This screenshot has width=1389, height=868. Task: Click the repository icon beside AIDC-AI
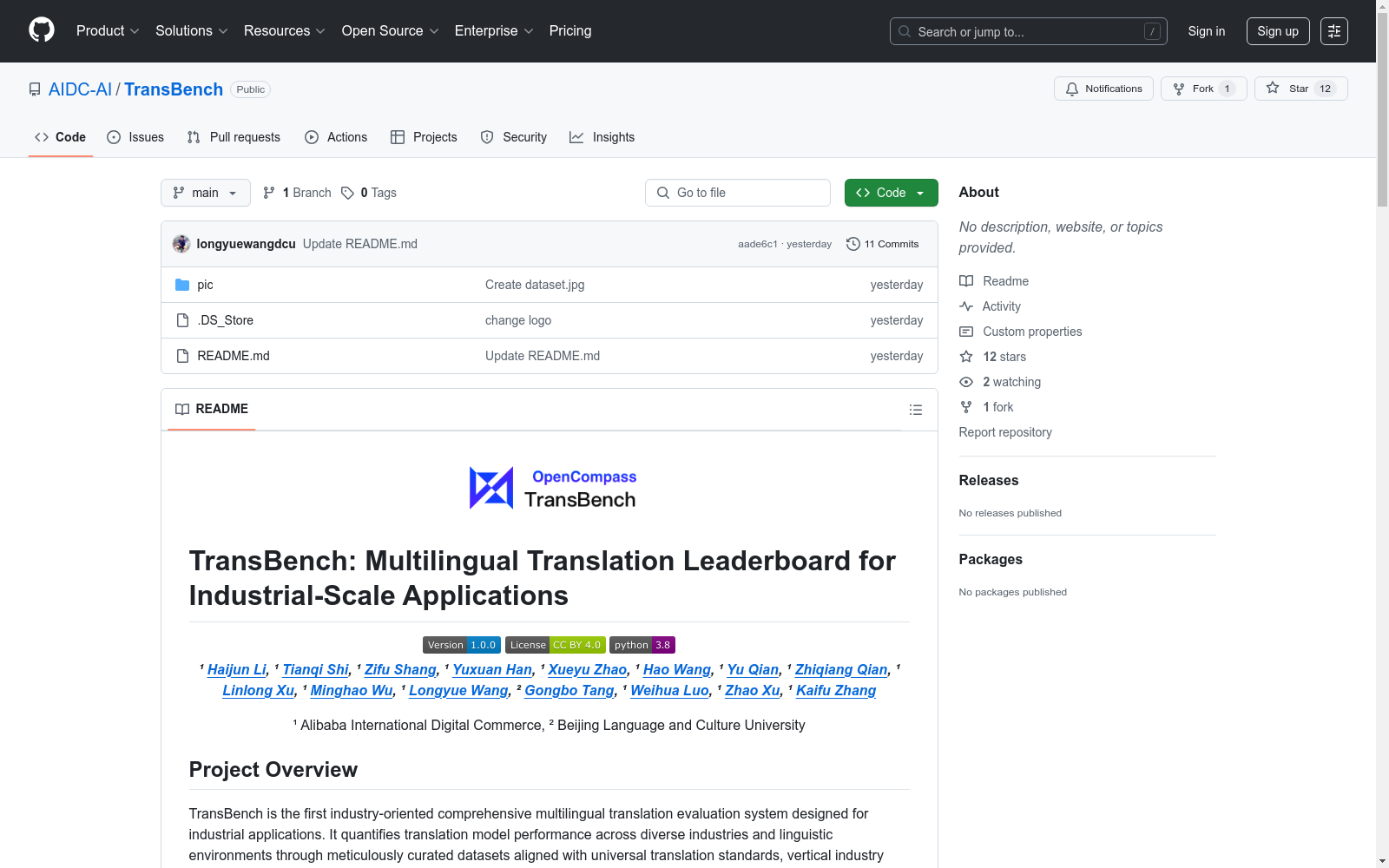pos(35,89)
